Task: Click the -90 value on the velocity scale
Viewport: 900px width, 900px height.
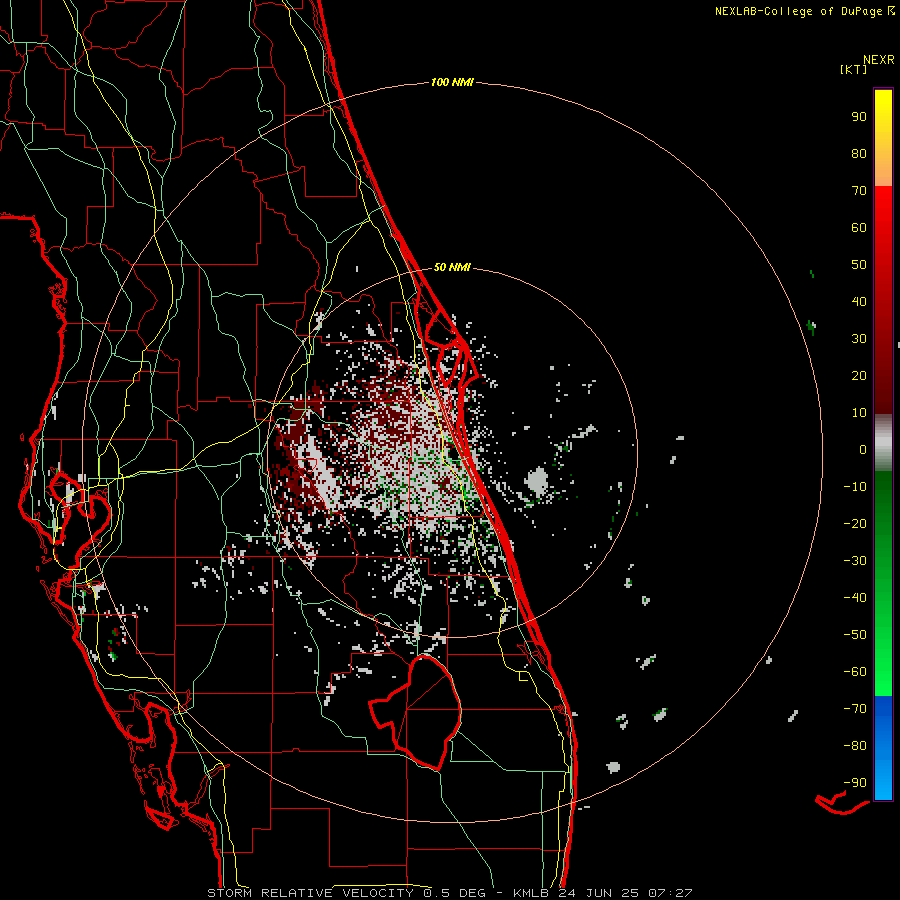Action: point(855,783)
